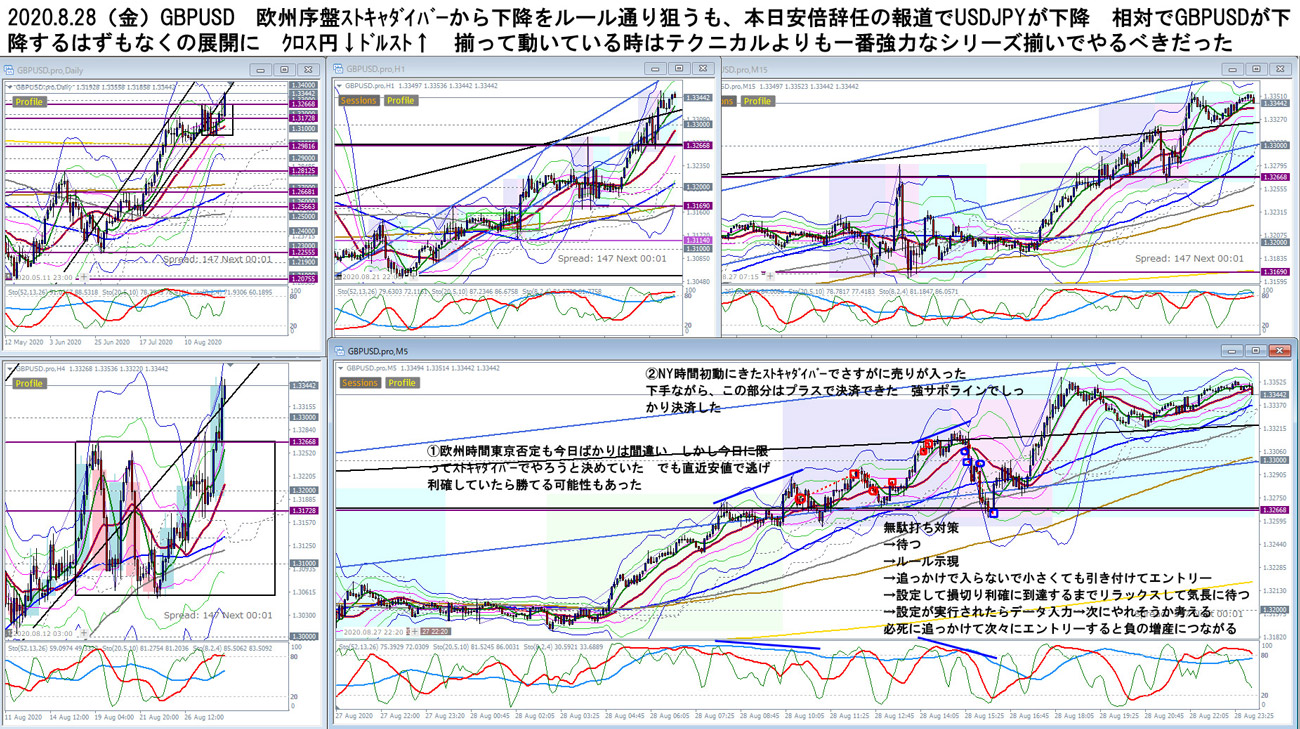Click the 12 May 2020 date on Daily axis

pos(25,342)
